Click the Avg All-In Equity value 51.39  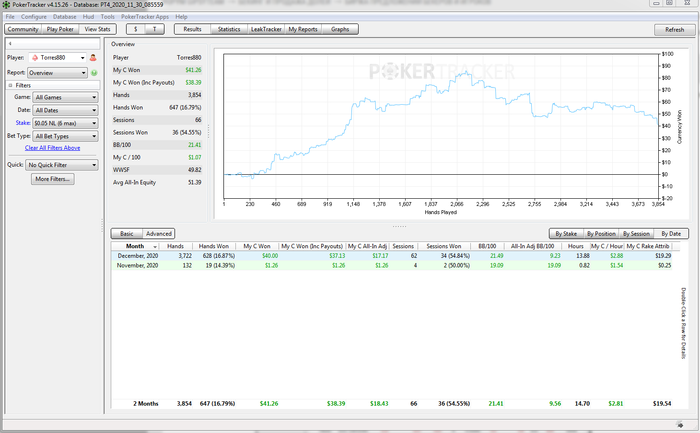195,183
